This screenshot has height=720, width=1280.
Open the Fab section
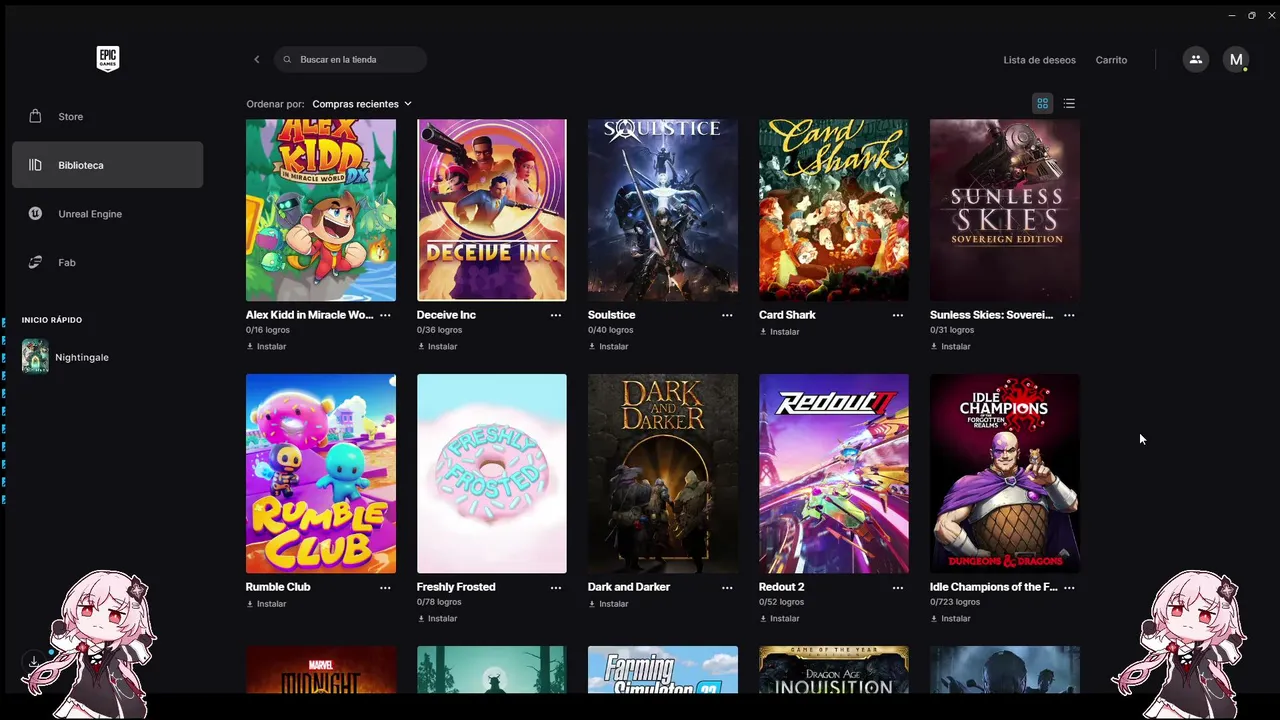pyautogui.click(x=107, y=262)
